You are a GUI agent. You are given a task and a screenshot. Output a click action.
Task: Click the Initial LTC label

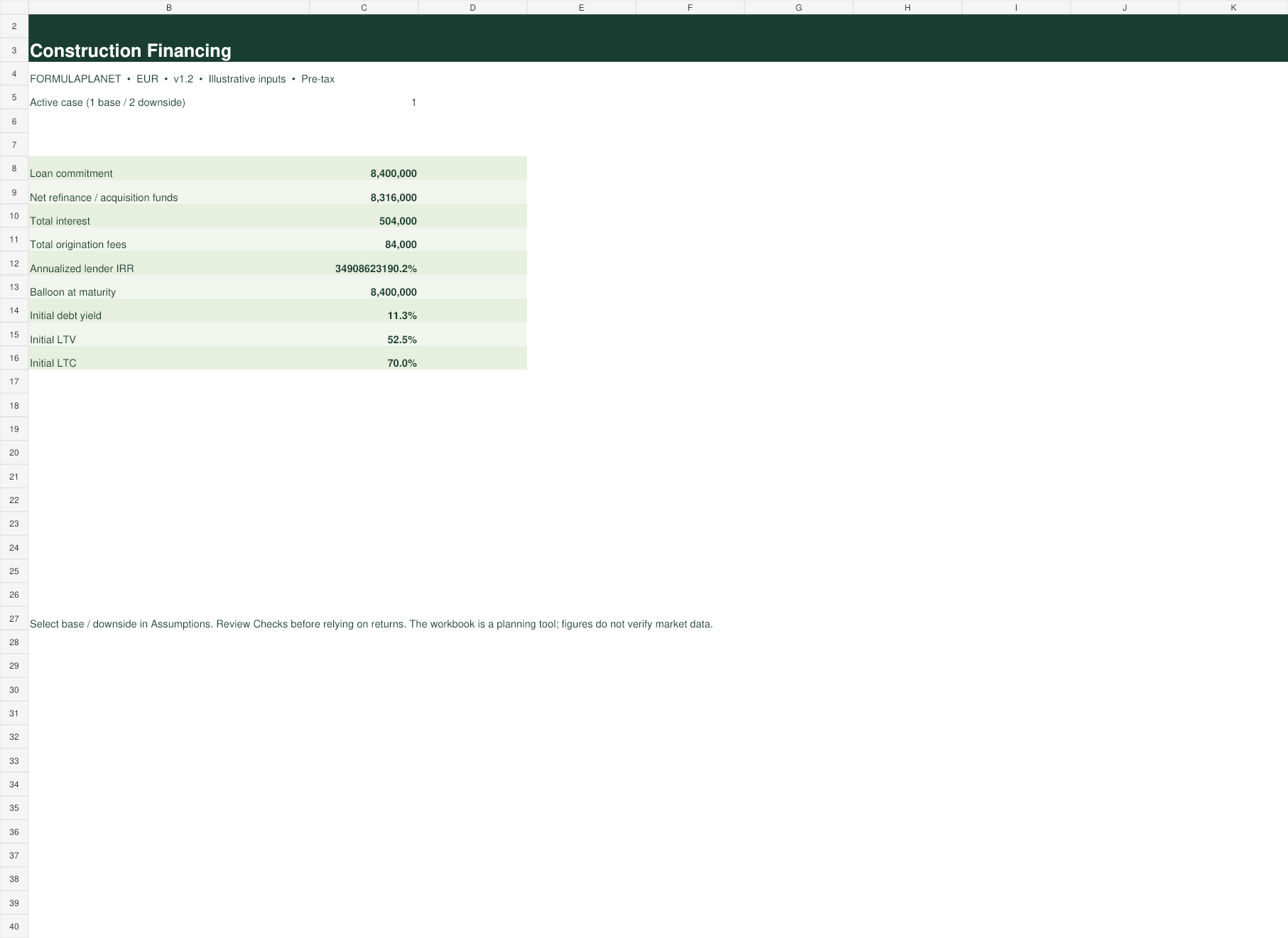[53, 363]
